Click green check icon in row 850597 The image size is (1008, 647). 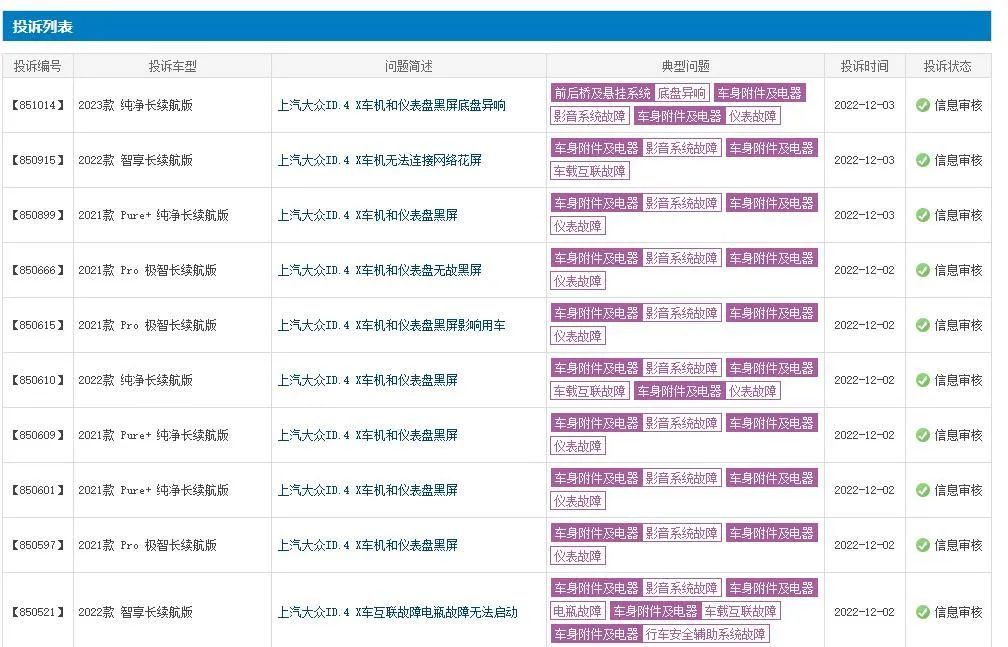(x=922, y=545)
